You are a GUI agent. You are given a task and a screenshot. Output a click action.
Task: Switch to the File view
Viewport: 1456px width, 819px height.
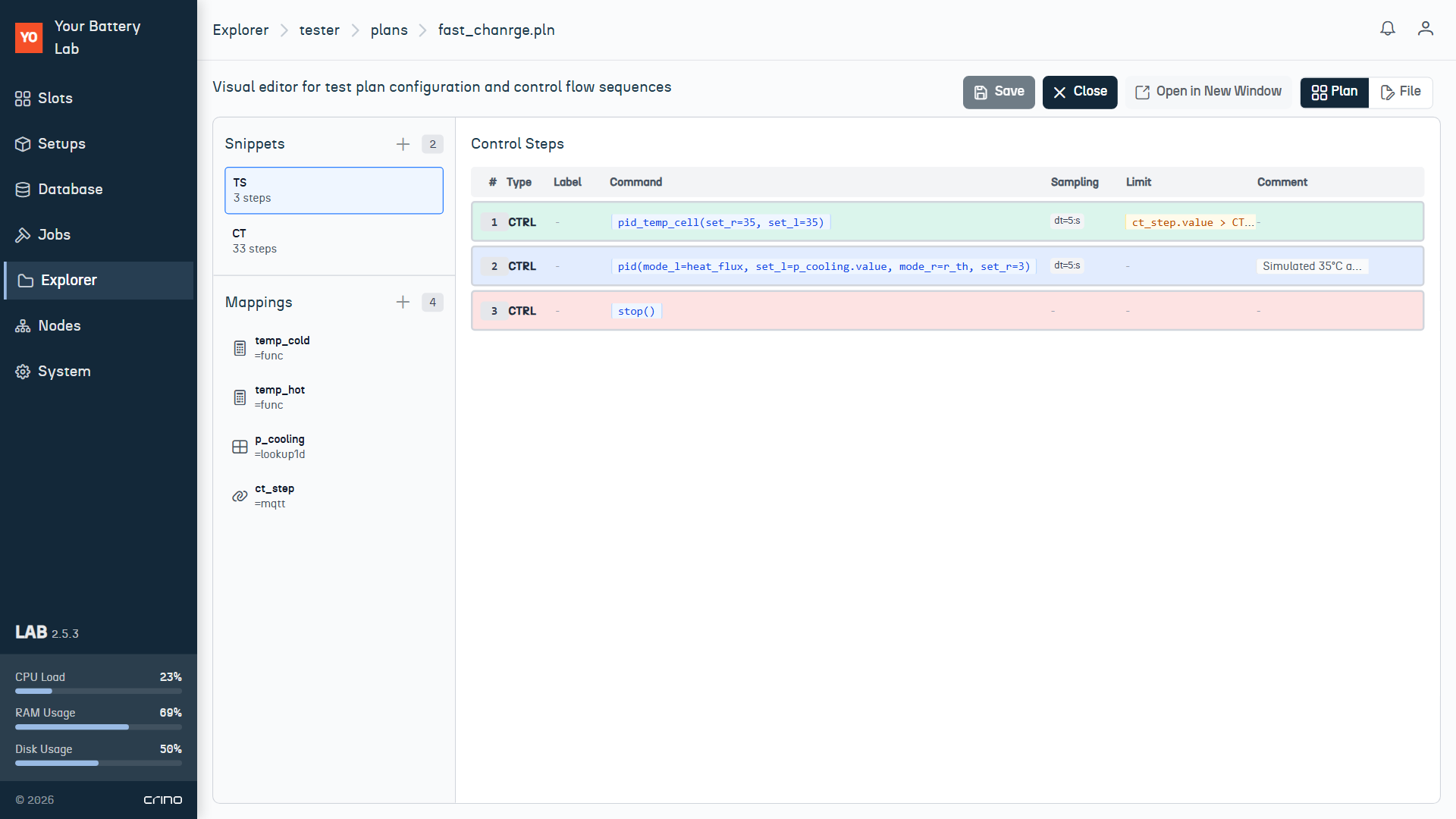click(x=1400, y=92)
